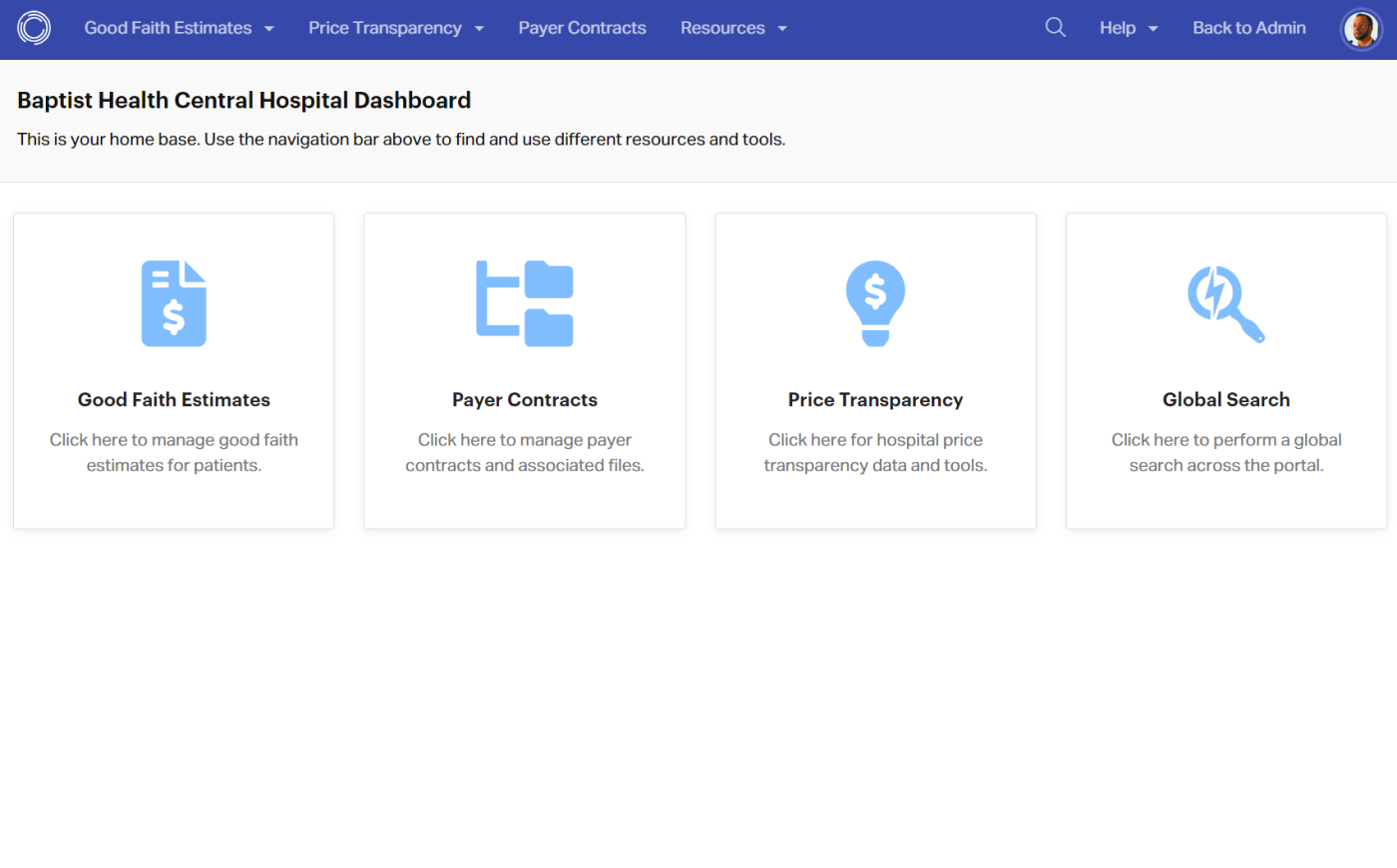Open the Global Search card title
This screenshot has height=868, width=1397.
1226,399
